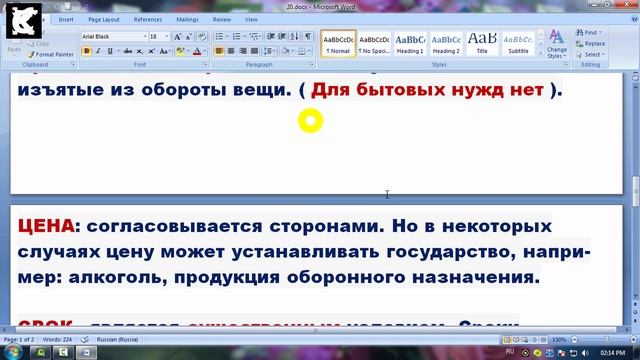Click the Grow Font icon
The image size is (640, 360).
pyautogui.click(x=178, y=37)
